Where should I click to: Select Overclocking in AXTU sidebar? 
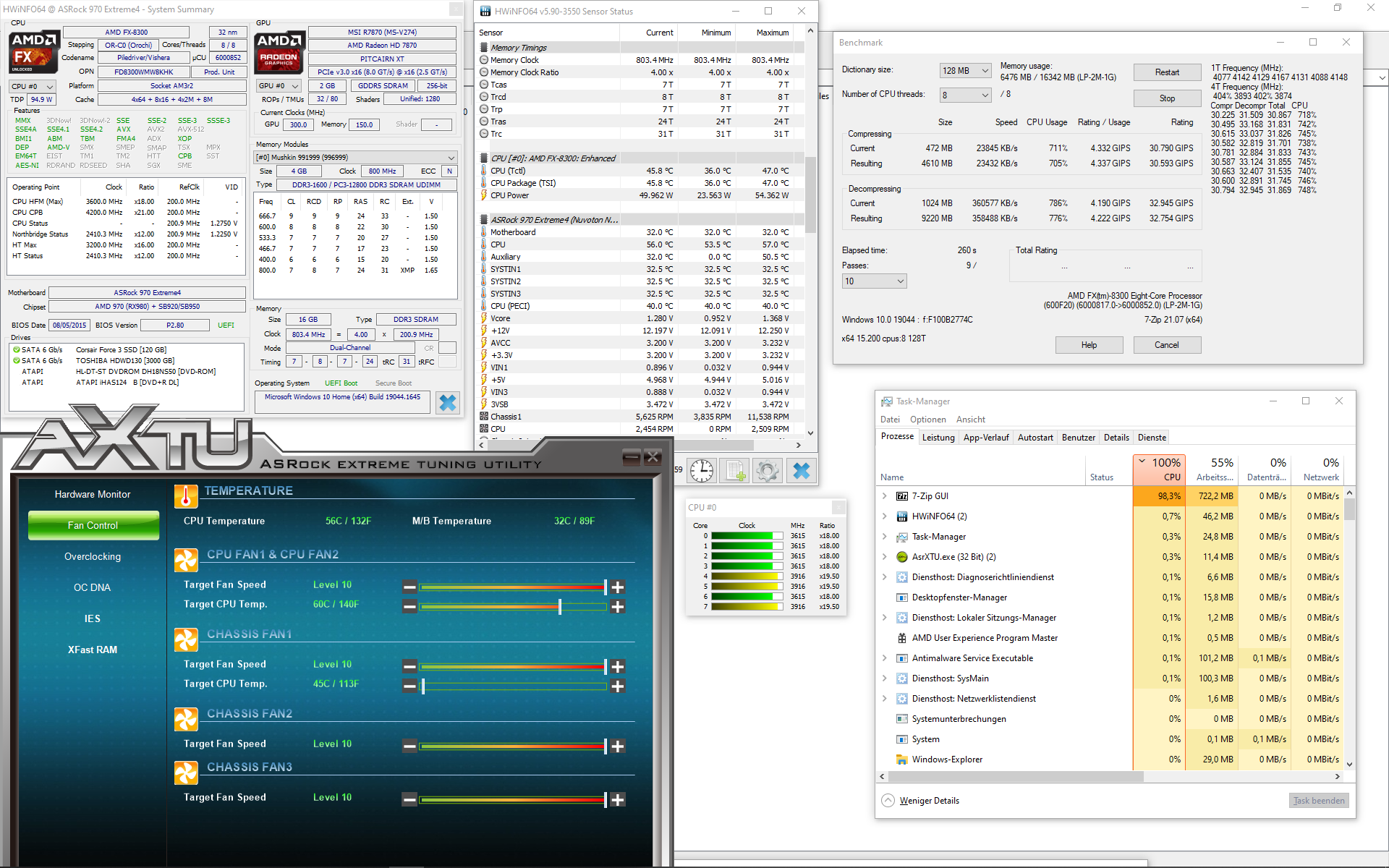coord(93,557)
